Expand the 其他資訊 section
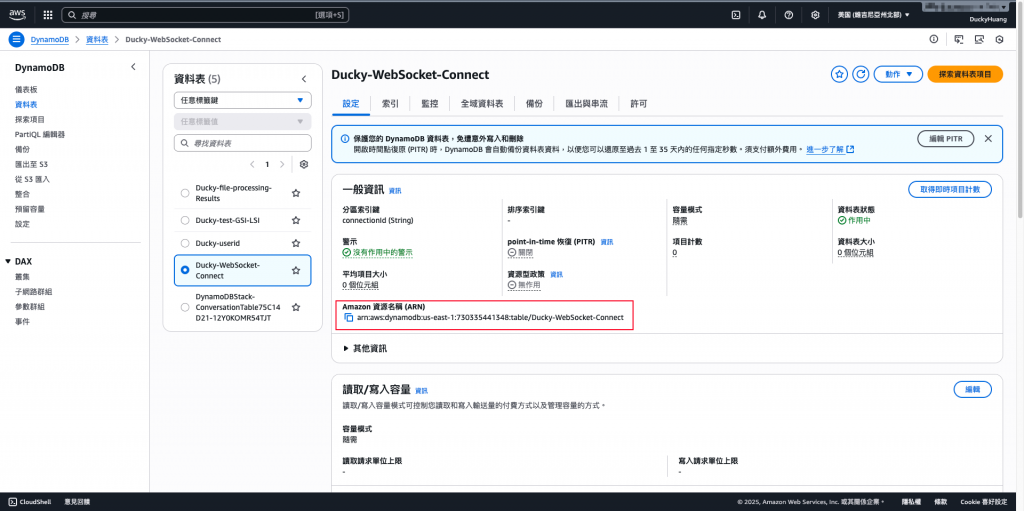 (366, 349)
